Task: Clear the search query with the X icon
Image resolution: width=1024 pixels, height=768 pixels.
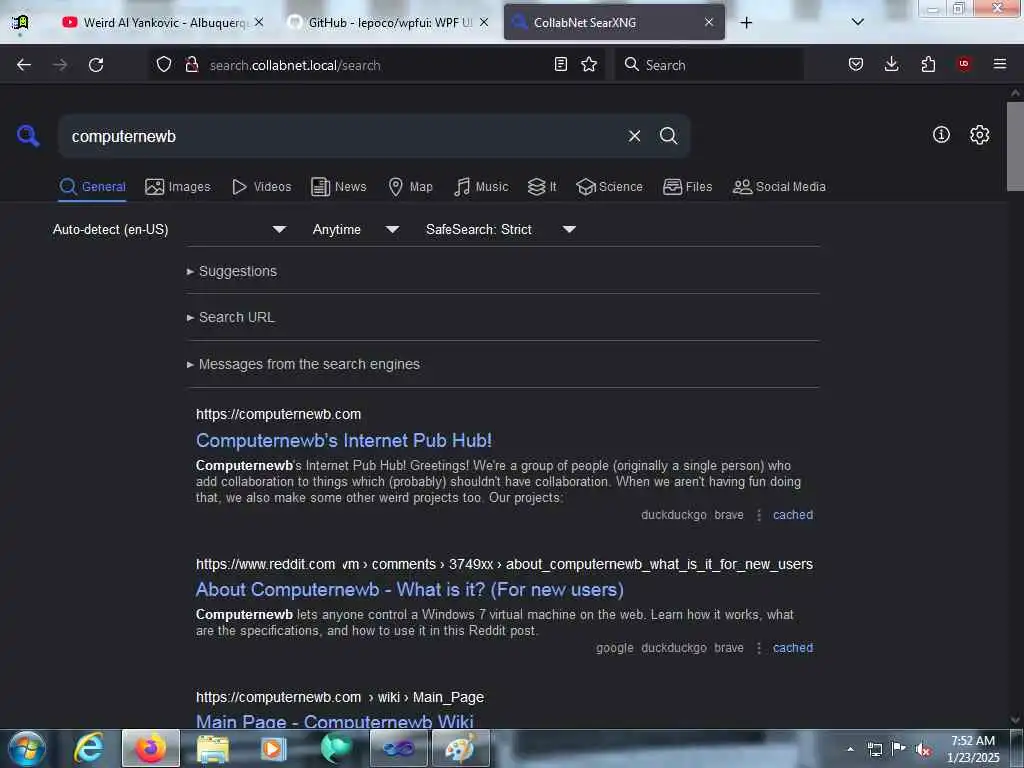Action: [634, 136]
